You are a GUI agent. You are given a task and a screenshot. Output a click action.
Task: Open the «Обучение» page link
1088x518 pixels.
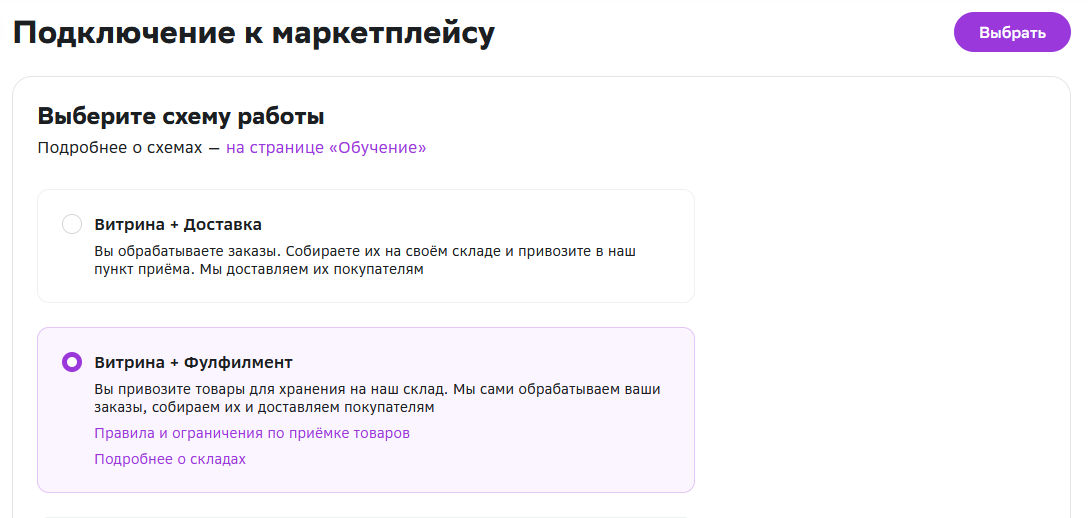coord(326,148)
